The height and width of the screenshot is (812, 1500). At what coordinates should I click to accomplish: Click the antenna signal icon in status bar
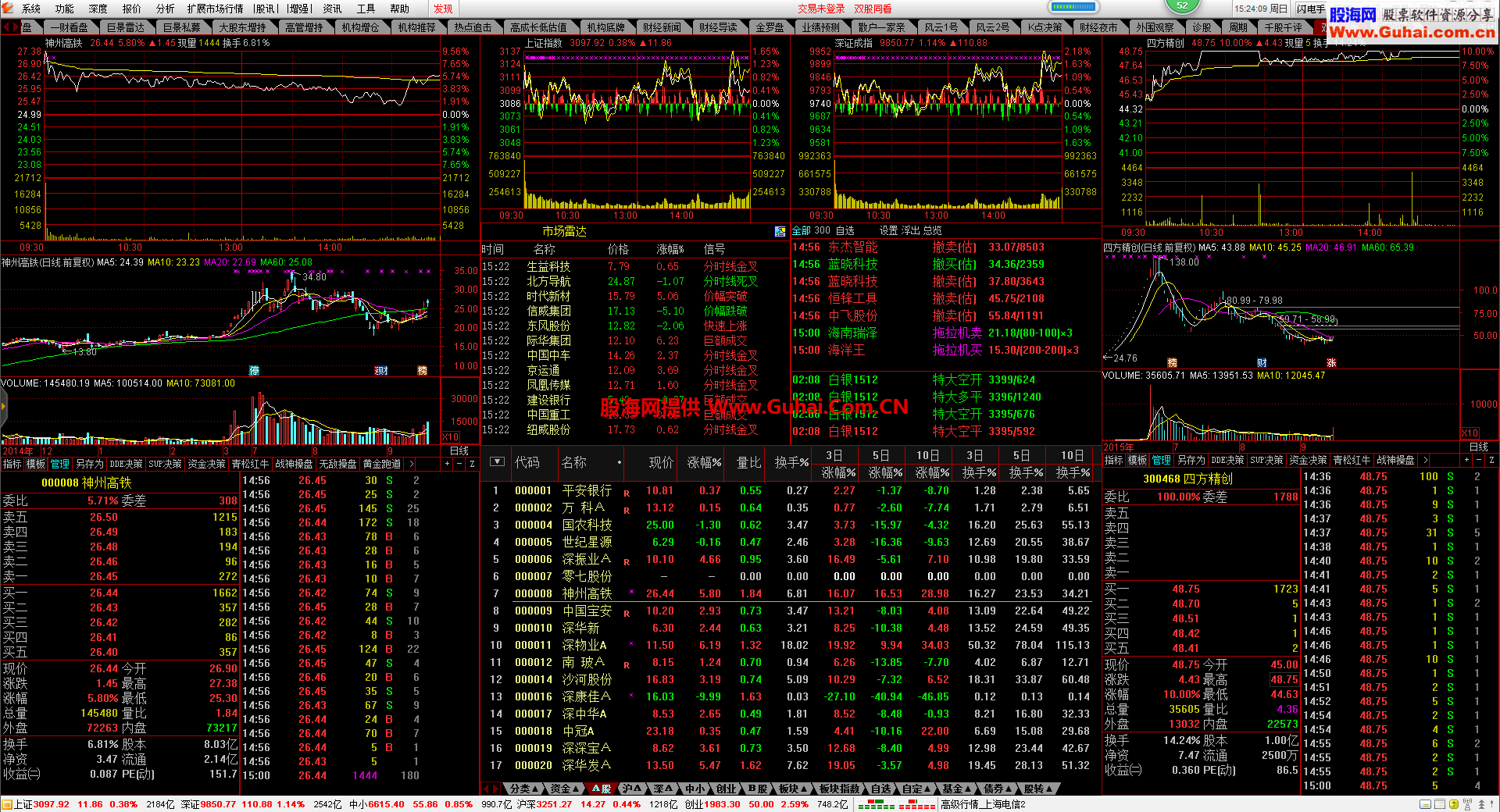click(1466, 804)
